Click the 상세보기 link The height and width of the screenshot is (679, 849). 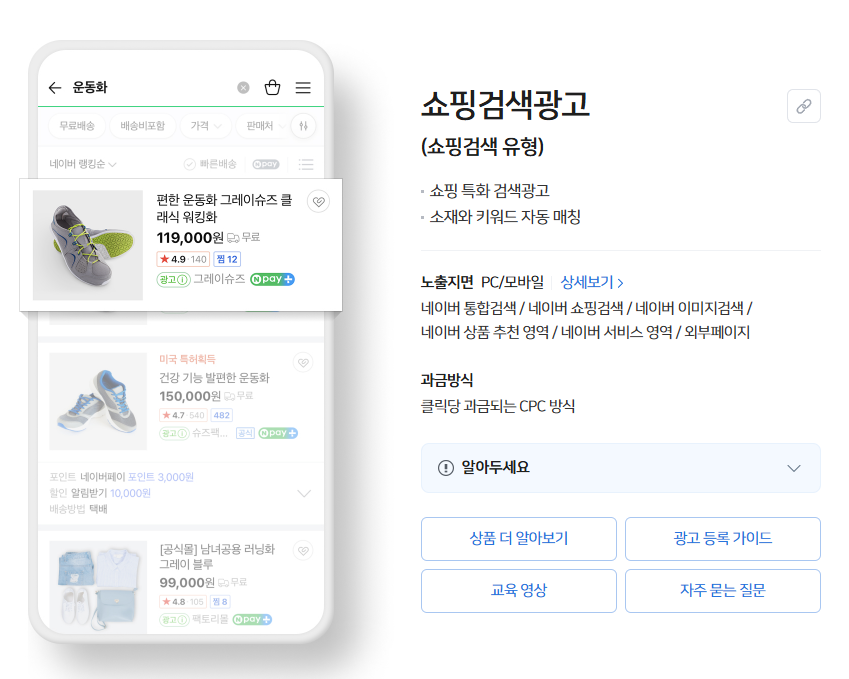592,282
